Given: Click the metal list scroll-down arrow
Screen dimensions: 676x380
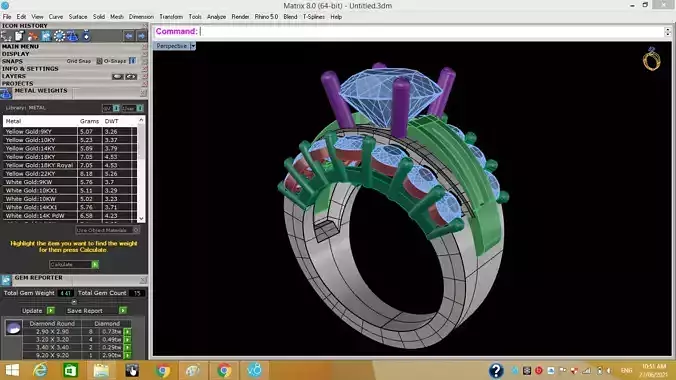Looking at the screenshot, I should [141, 219].
